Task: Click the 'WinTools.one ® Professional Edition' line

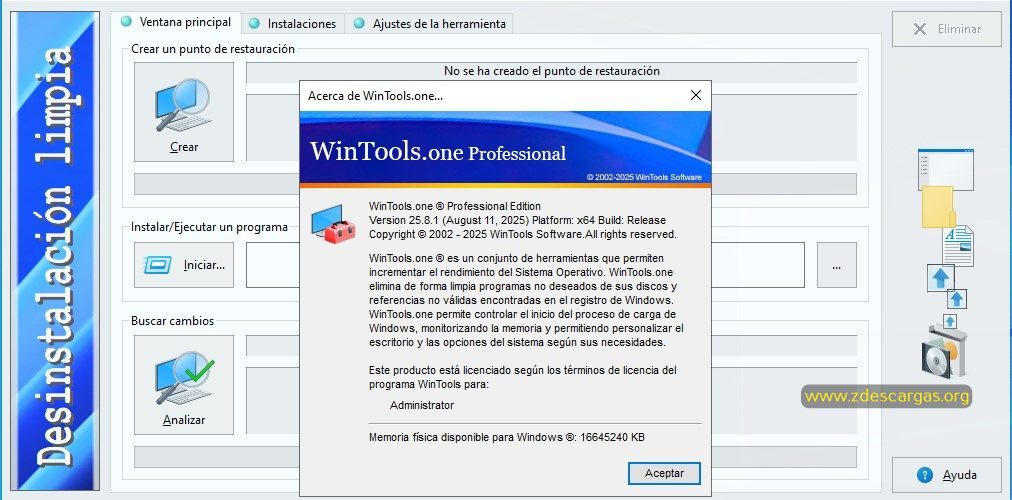Action: (454, 206)
